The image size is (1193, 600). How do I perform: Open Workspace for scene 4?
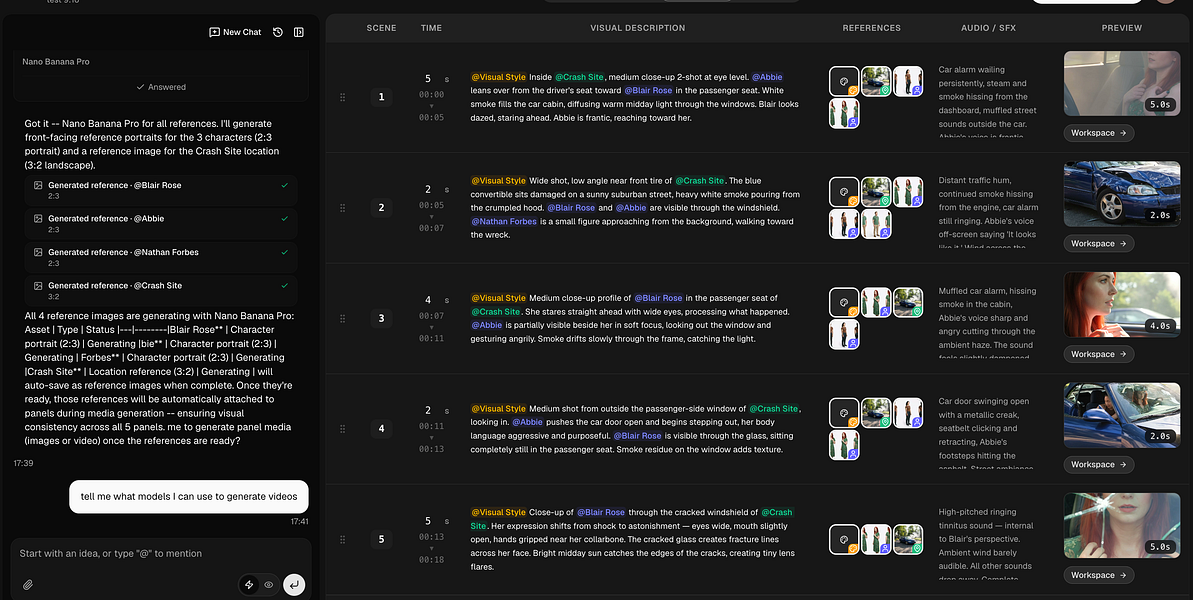coord(1099,465)
